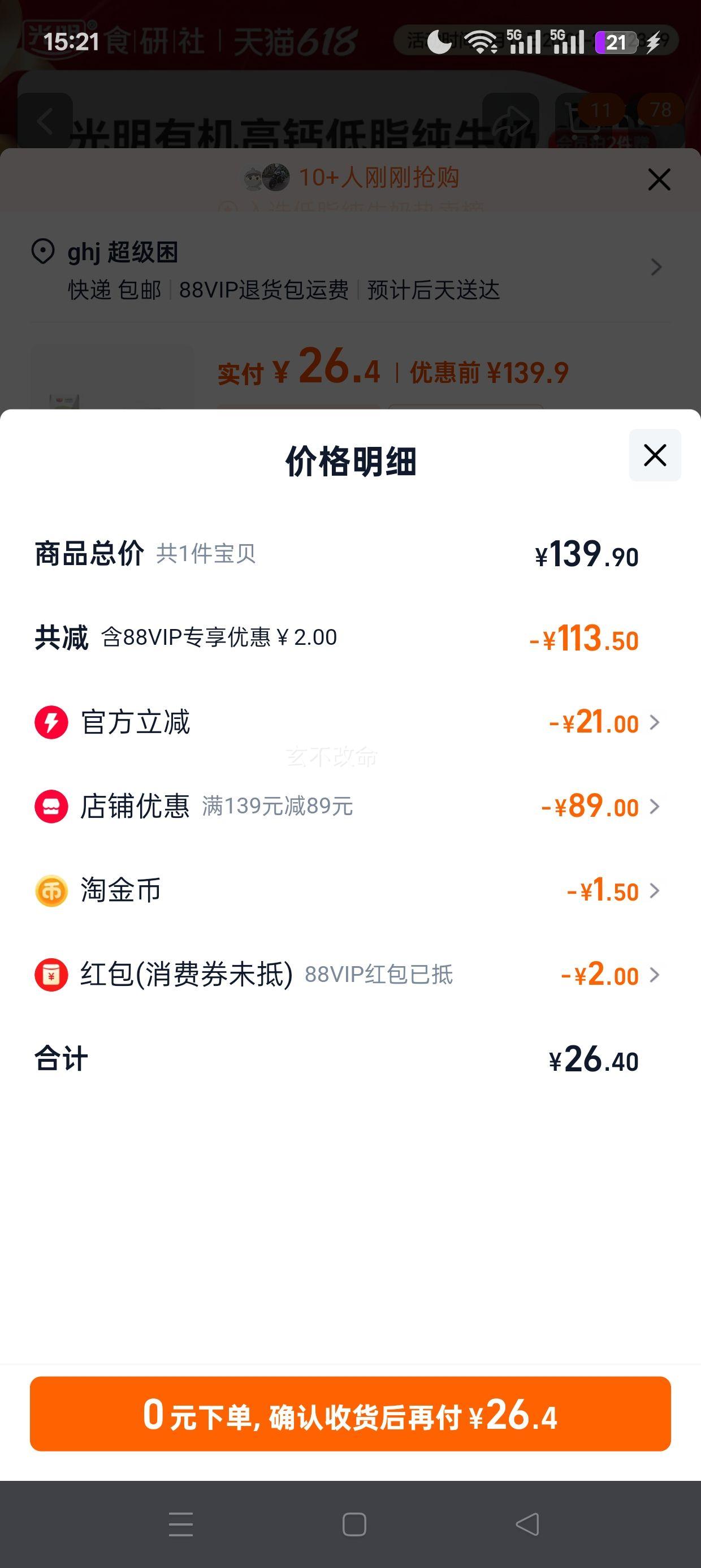
Task: Tap the 淘金币 gold coin icon
Action: 51,891
